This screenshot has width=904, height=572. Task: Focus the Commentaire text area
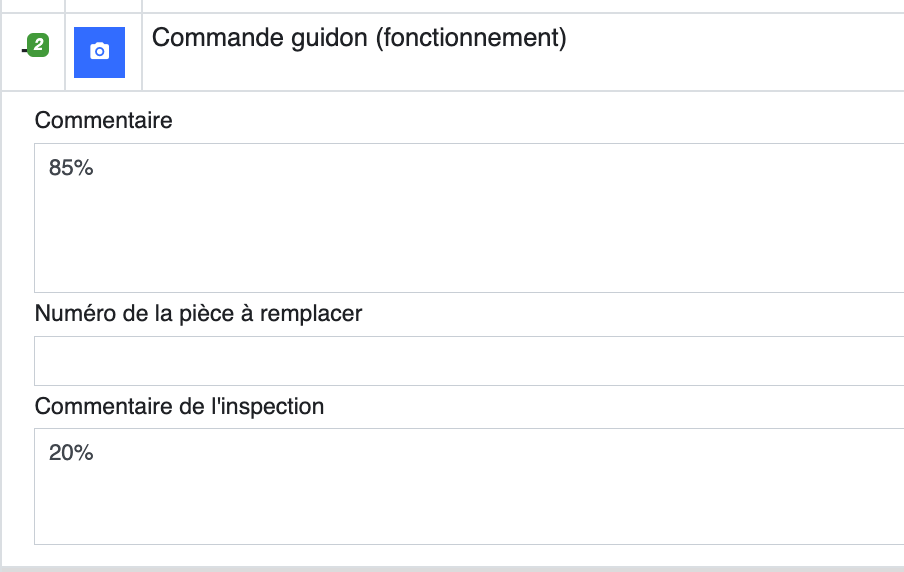point(469,218)
